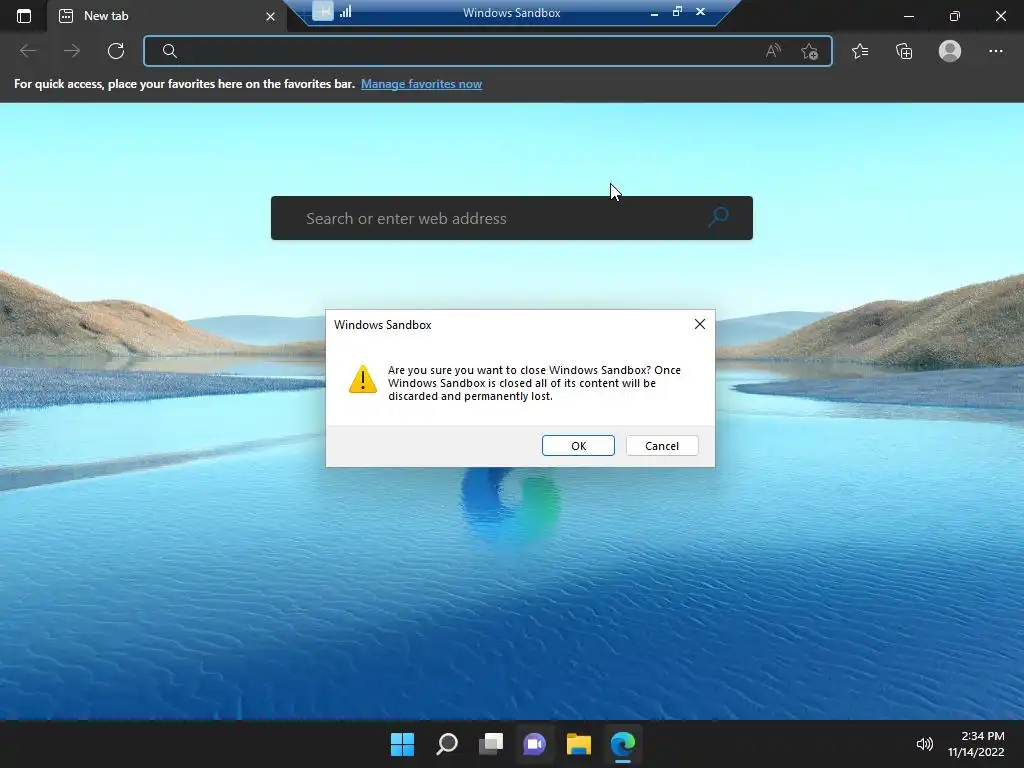Click the volume speaker tray icon
The width and height of the screenshot is (1024, 768).
[924, 744]
